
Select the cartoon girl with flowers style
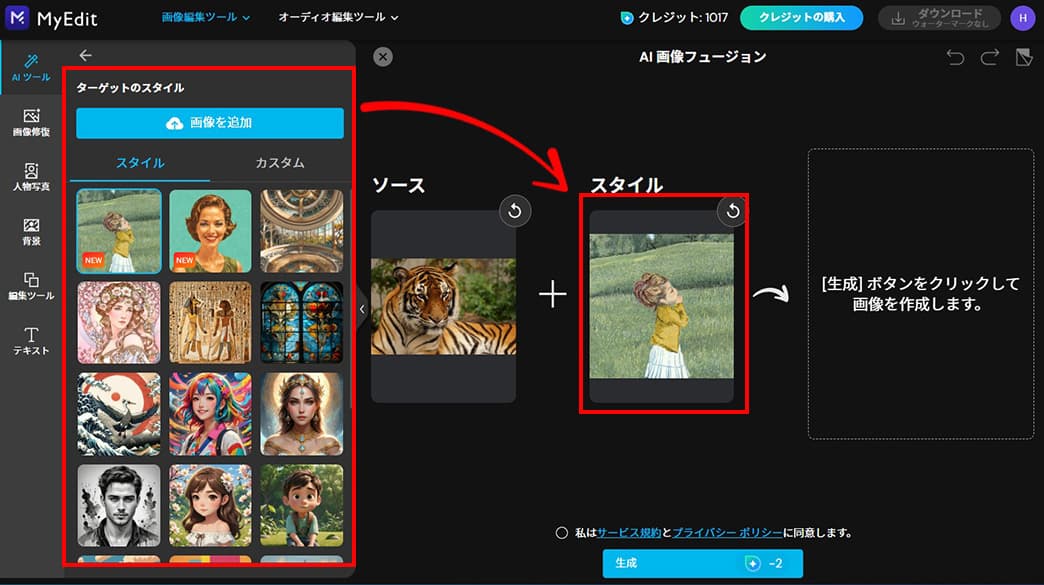pyautogui.click(x=210, y=506)
